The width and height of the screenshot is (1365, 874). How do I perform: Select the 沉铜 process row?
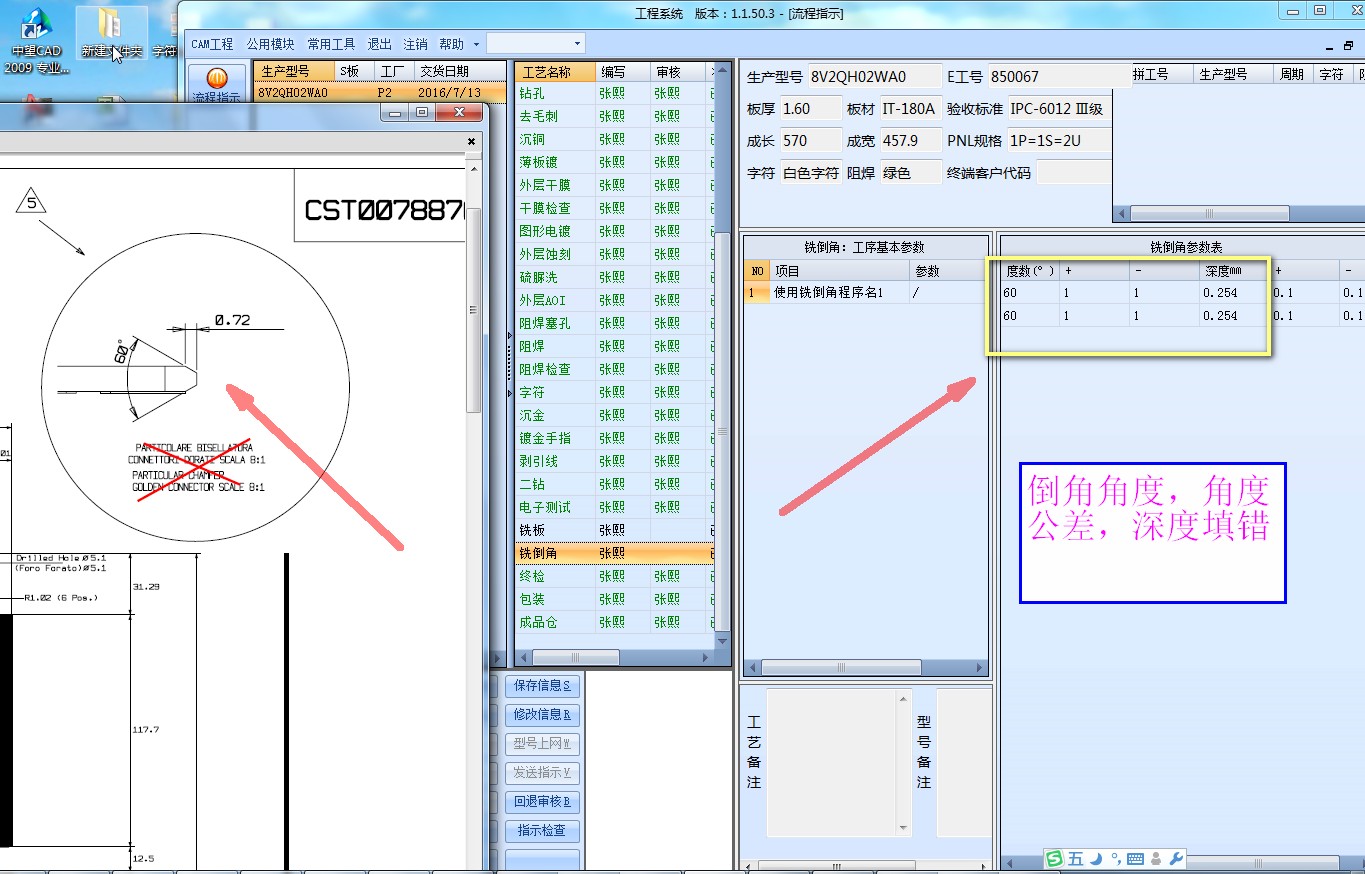pos(614,138)
